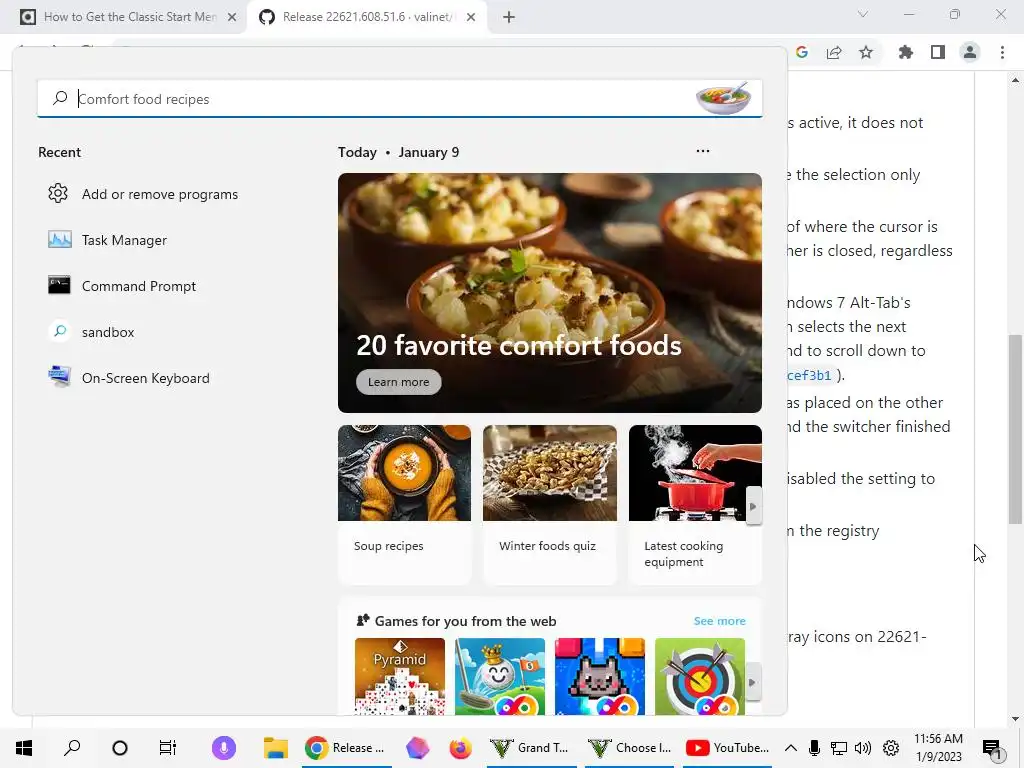Viewport: 1024px width, 768px height.
Task: Open the pixel cat game tile
Action: tap(600, 676)
